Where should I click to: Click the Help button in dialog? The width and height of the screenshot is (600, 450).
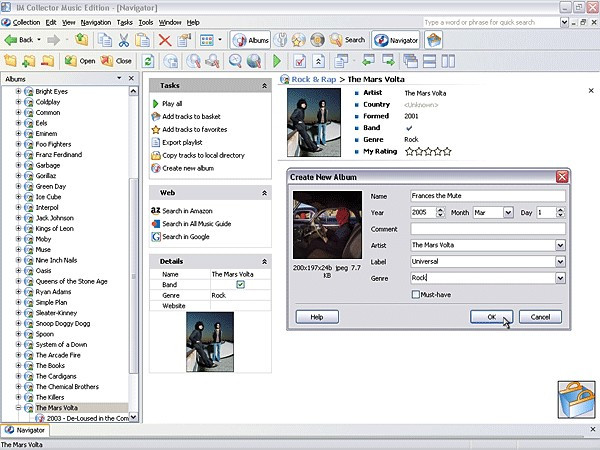tap(317, 317)
